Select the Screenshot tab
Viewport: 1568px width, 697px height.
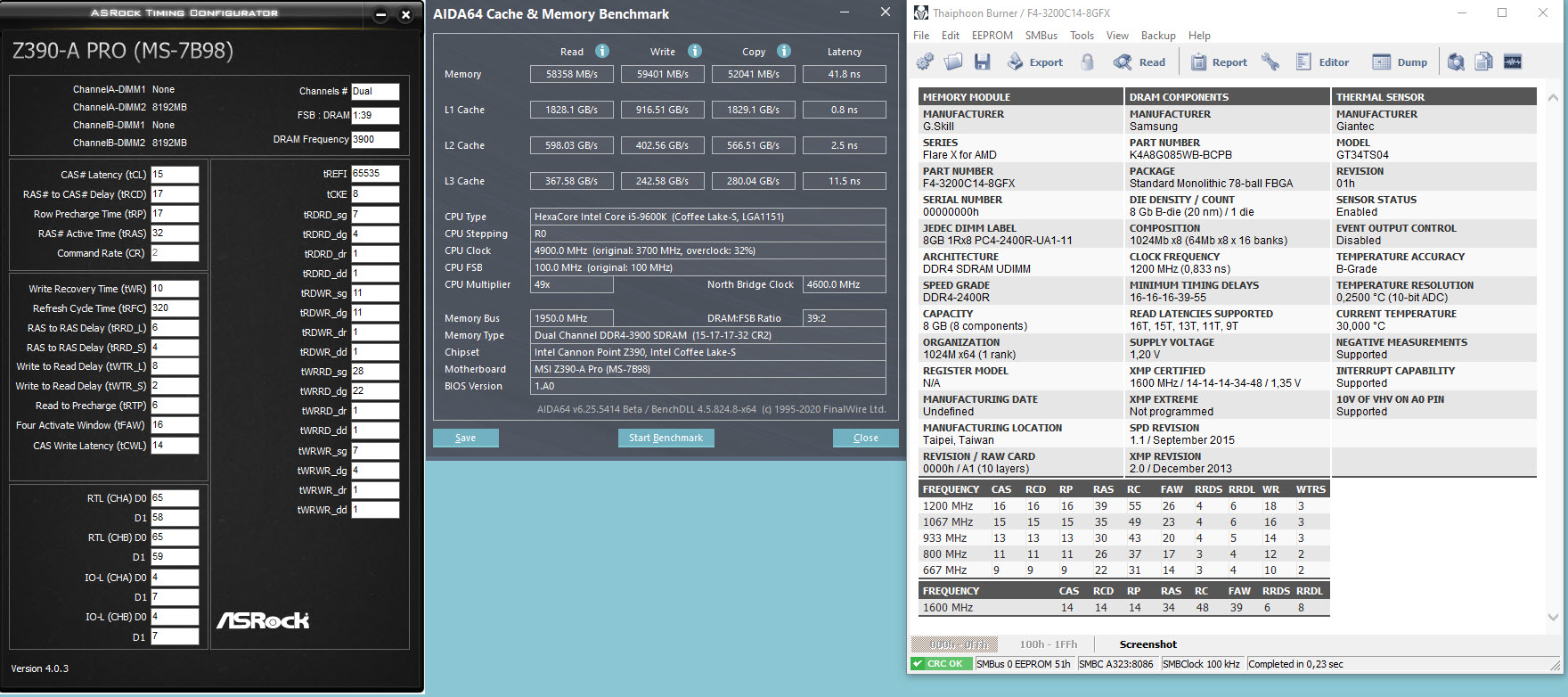tap(1148, 644)
